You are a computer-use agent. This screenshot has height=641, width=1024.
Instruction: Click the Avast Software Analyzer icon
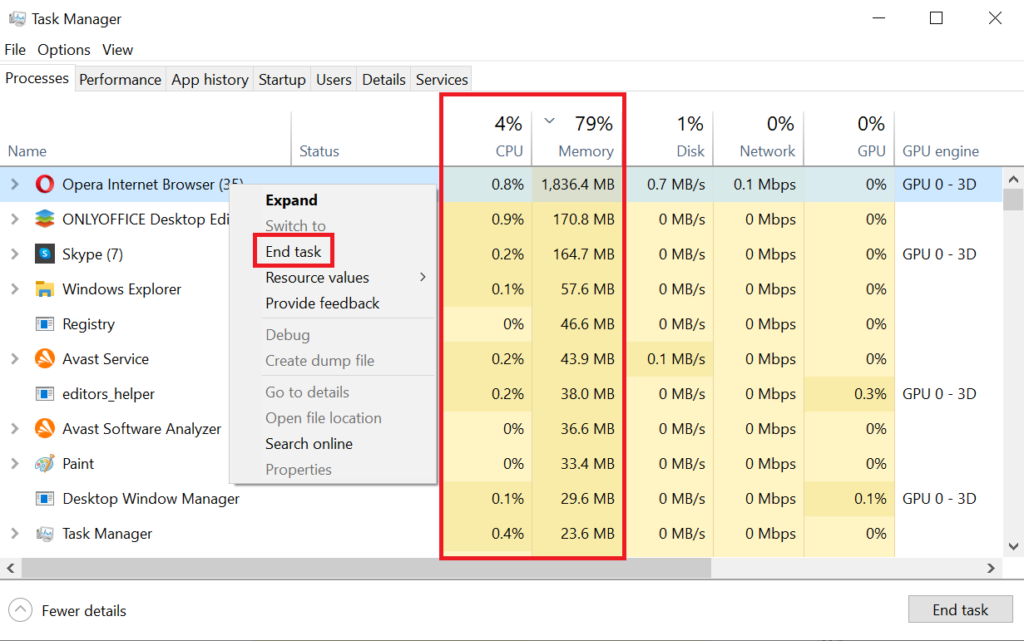click(x=43, y=429)
